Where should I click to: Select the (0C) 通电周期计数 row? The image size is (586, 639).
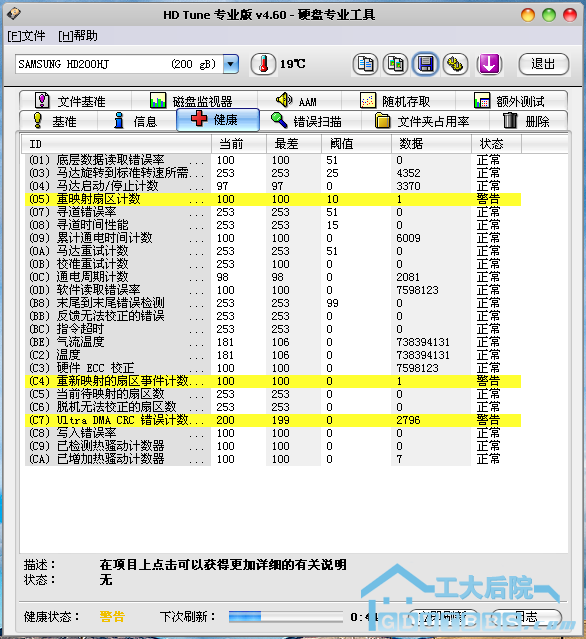click(x=273, y=277)
